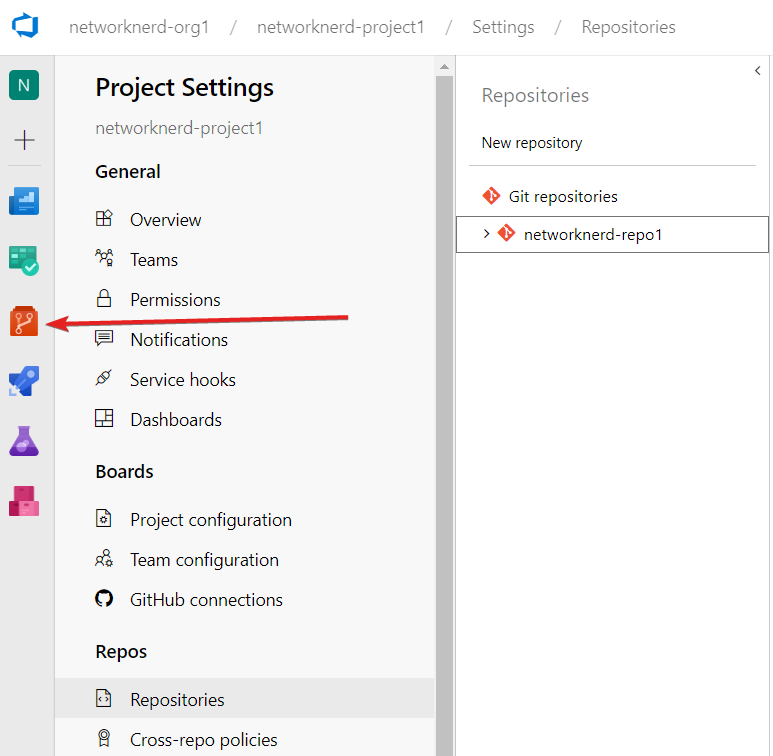Open Azure Repos icon in sidebar
The width and height of the screenshot is (773, 756).
24,321
